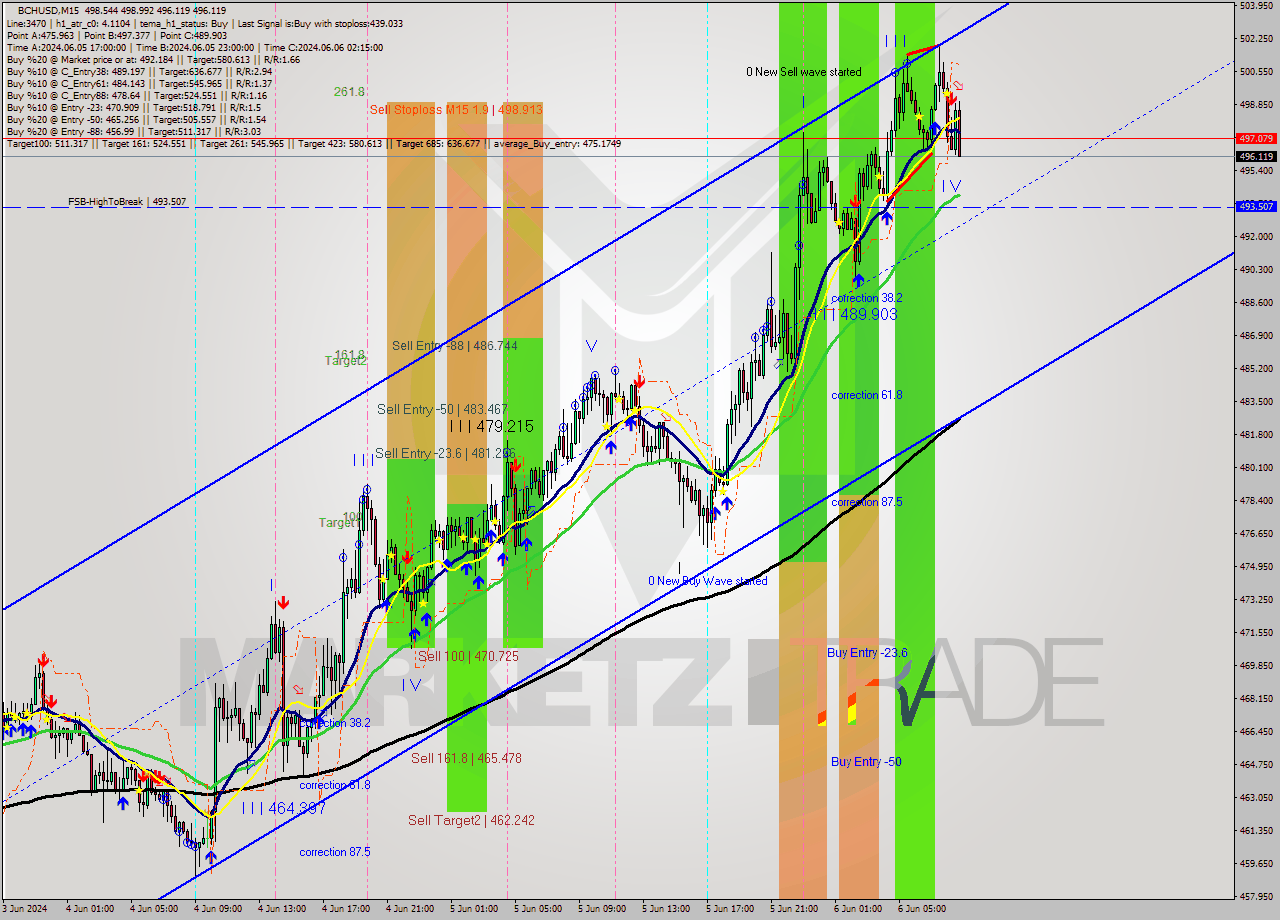
Task: Click the 'correction 61.8' label below 489.903
Action: tap(867, 395)
